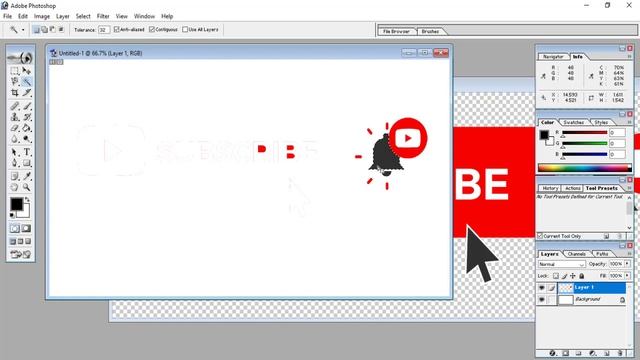Open the Image menu
This screenshot has width=640, height=360.
(x=42, y=16)
